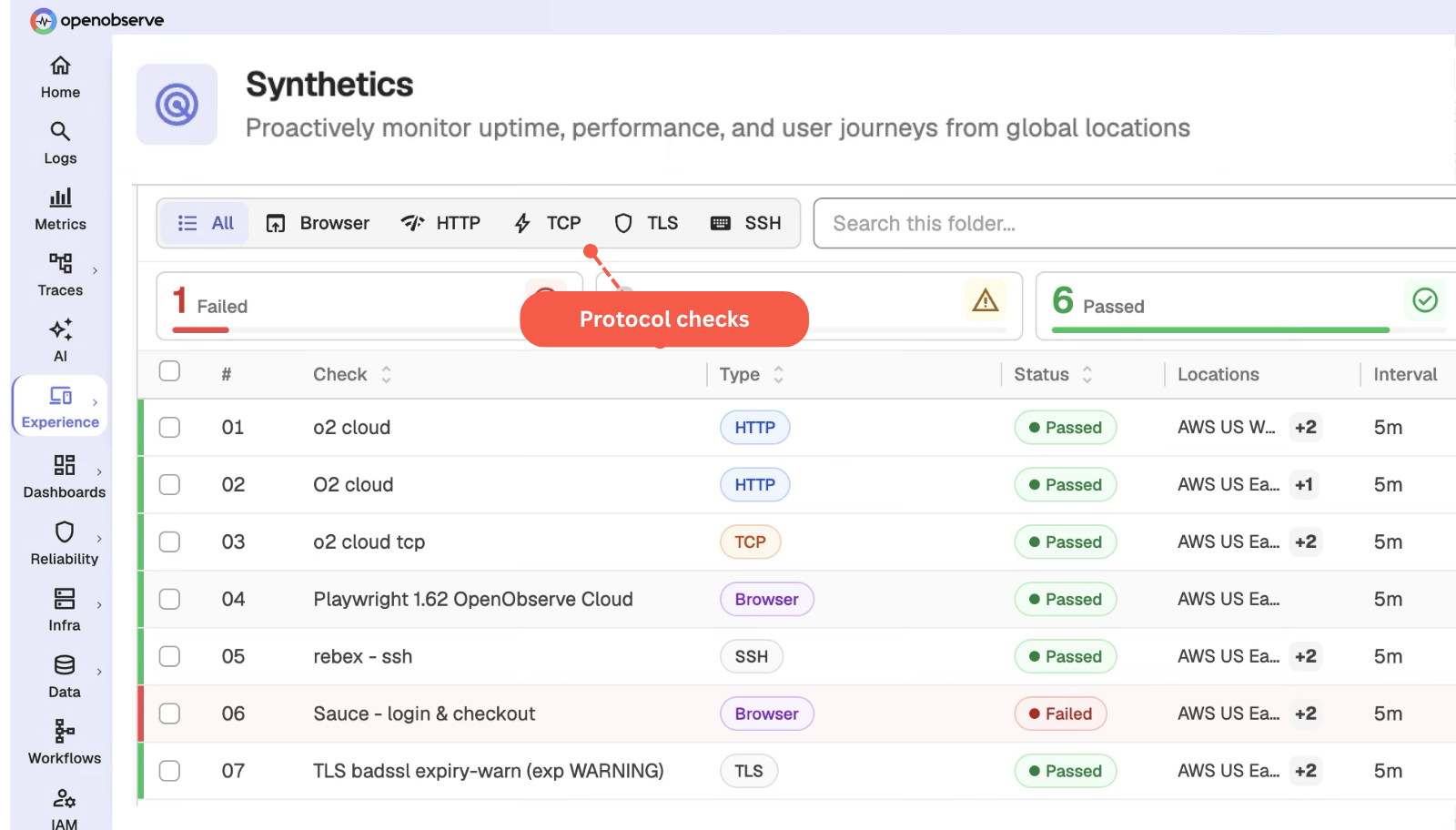
Task: Open the IAM users icon
Action: [64, 798]
